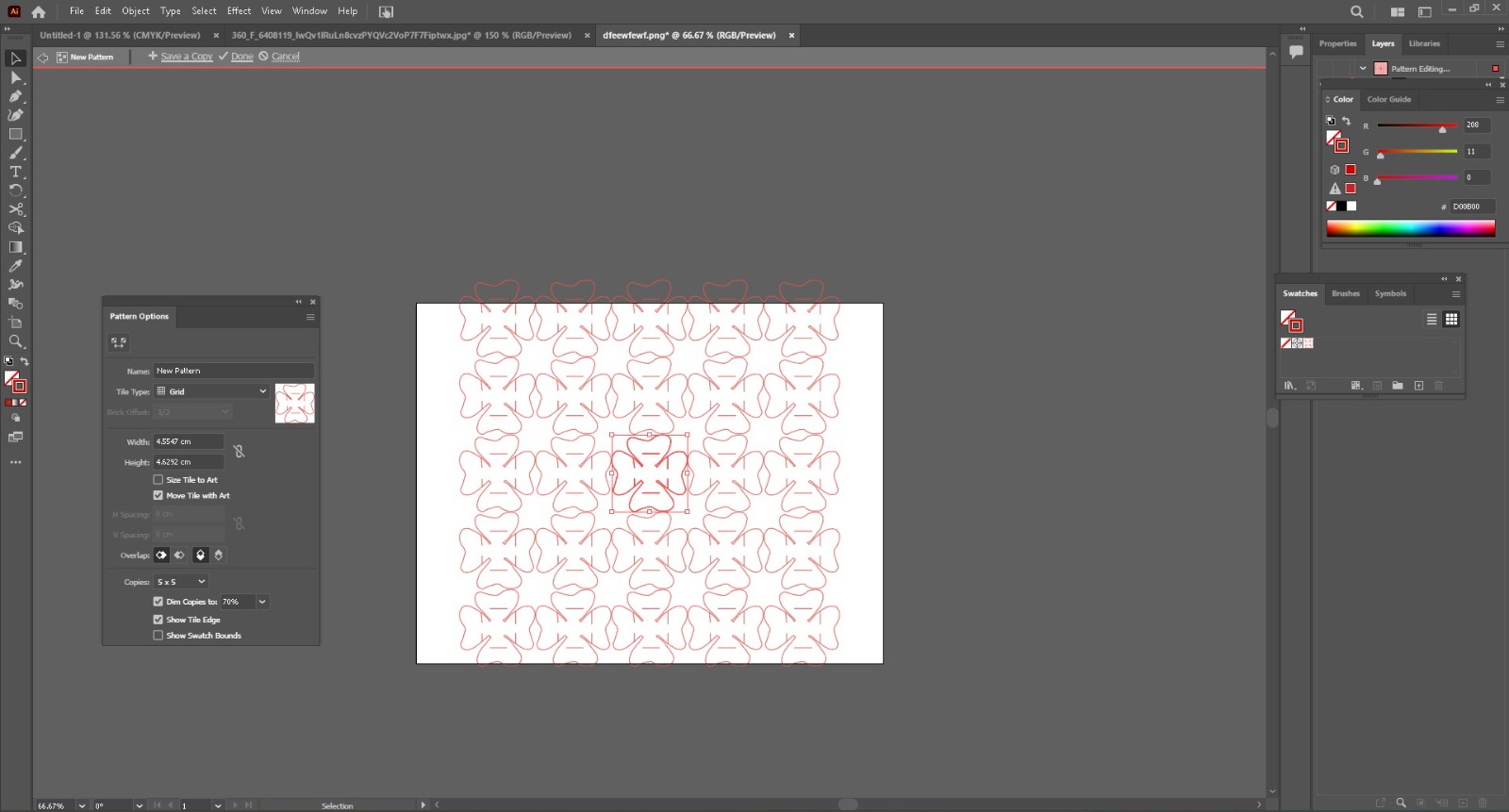Click Save a Copy link
The image size is (1509, 812).
tap(186, 57)
